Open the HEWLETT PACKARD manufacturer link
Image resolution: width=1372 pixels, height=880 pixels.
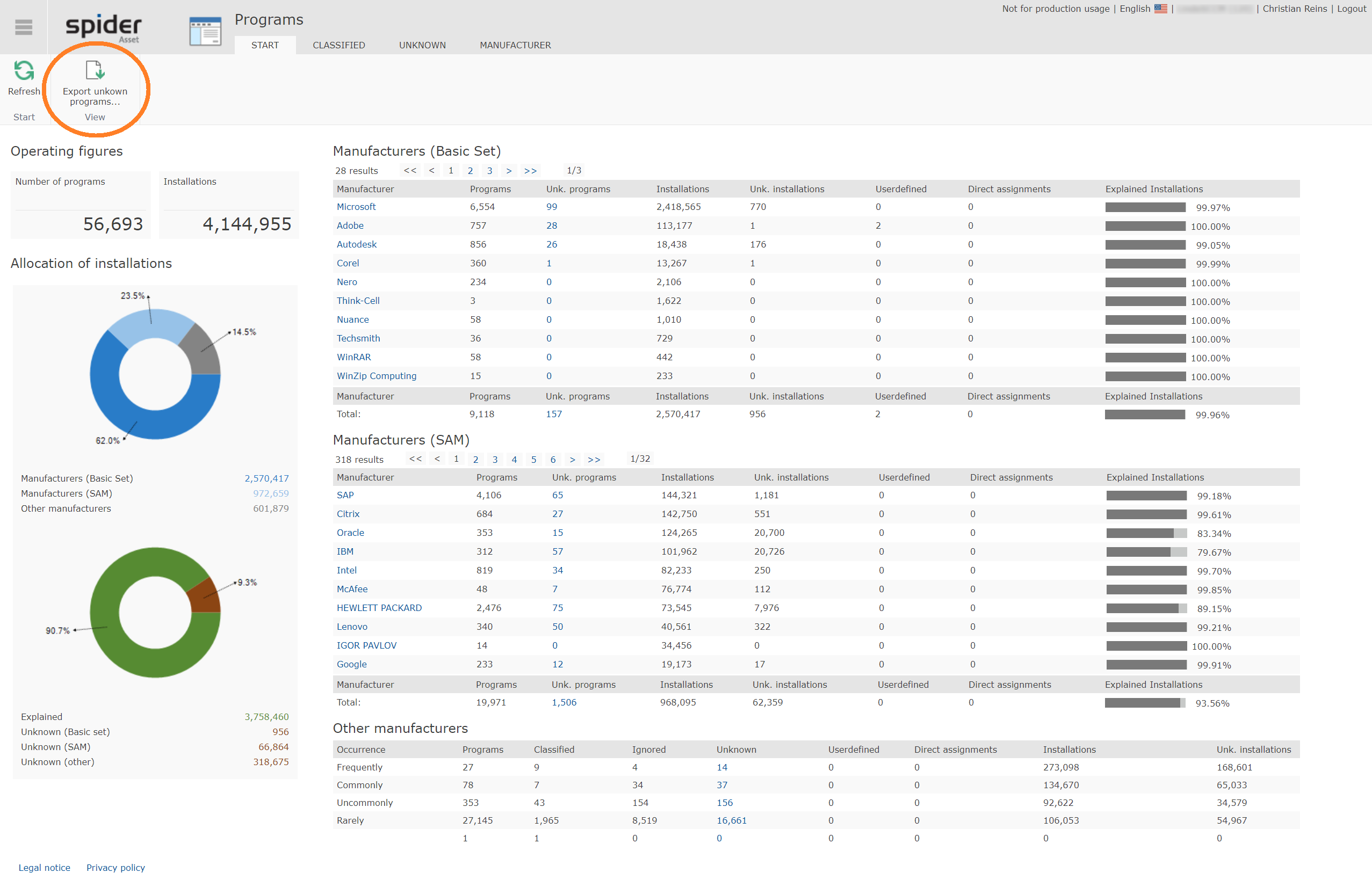coord(379,608)
